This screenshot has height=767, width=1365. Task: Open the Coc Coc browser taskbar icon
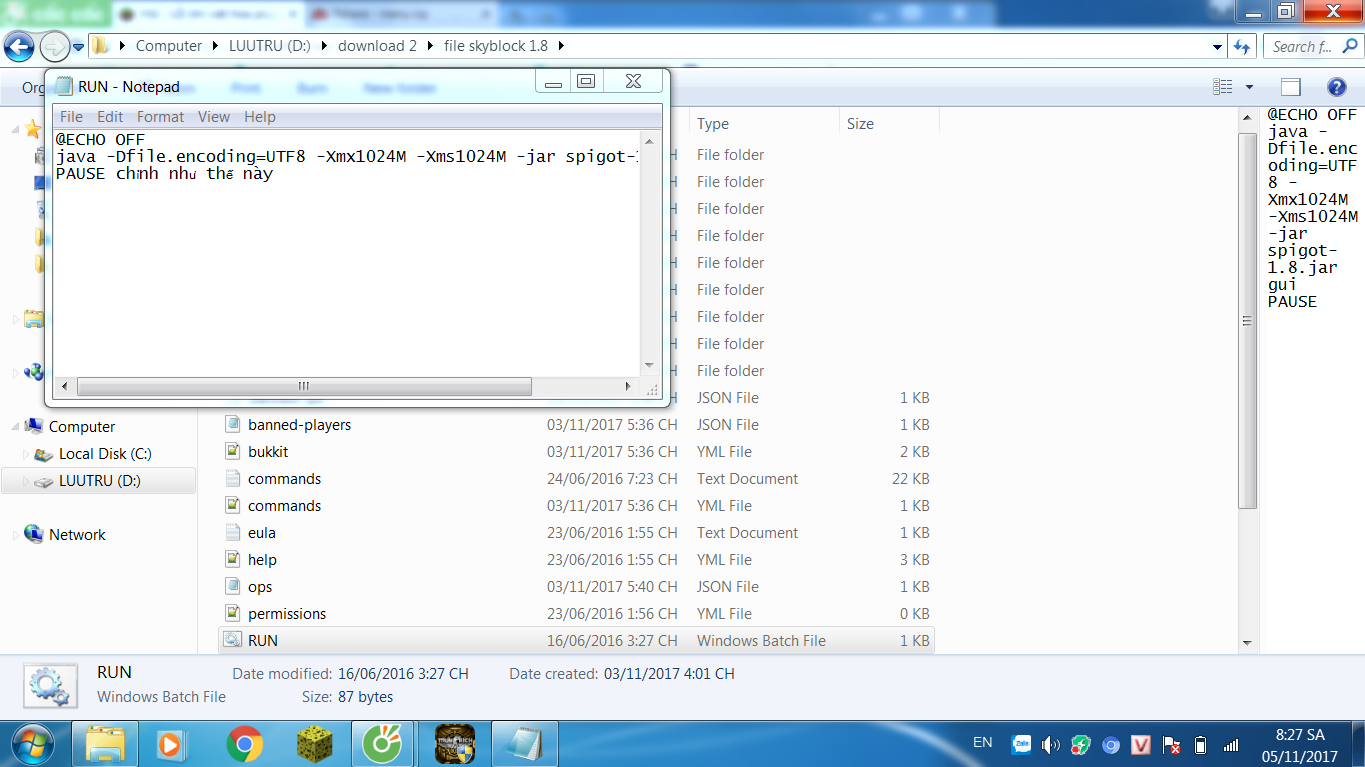click(382, 744)
